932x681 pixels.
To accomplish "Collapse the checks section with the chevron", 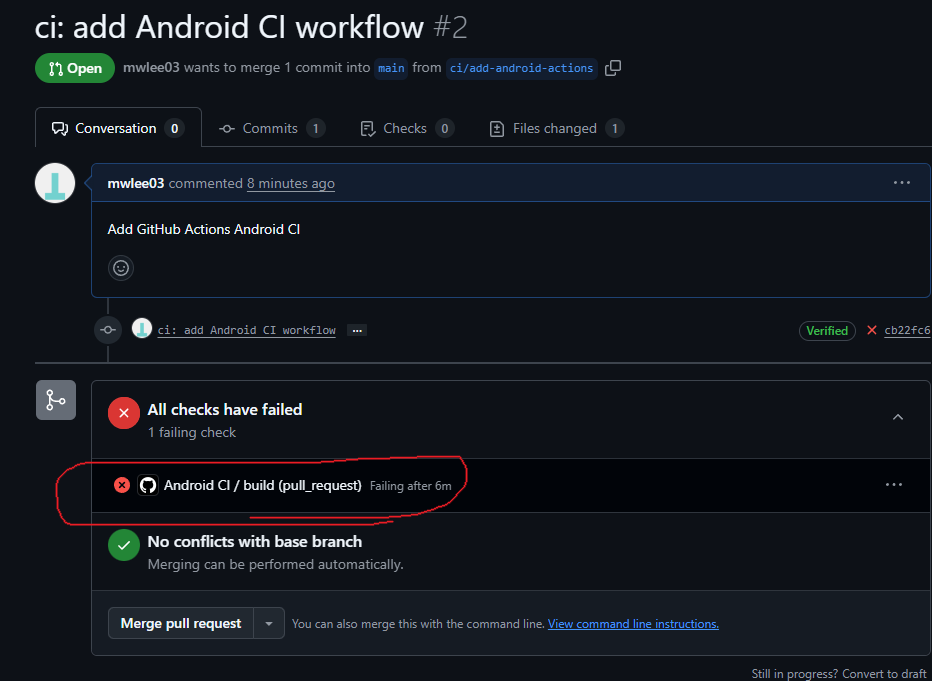I will pos(898,417).
